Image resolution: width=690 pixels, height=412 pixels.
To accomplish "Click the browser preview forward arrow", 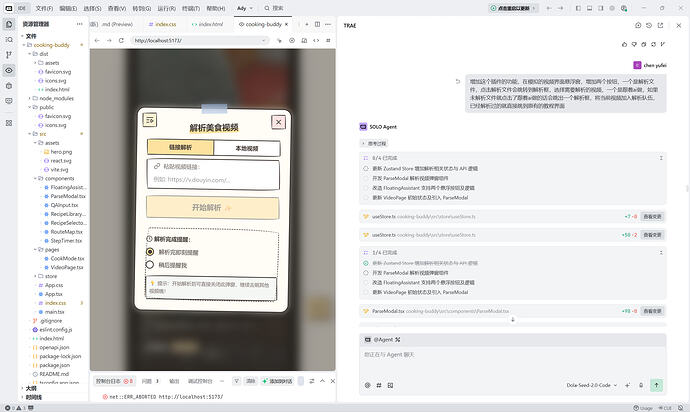I will click(109, 40).
